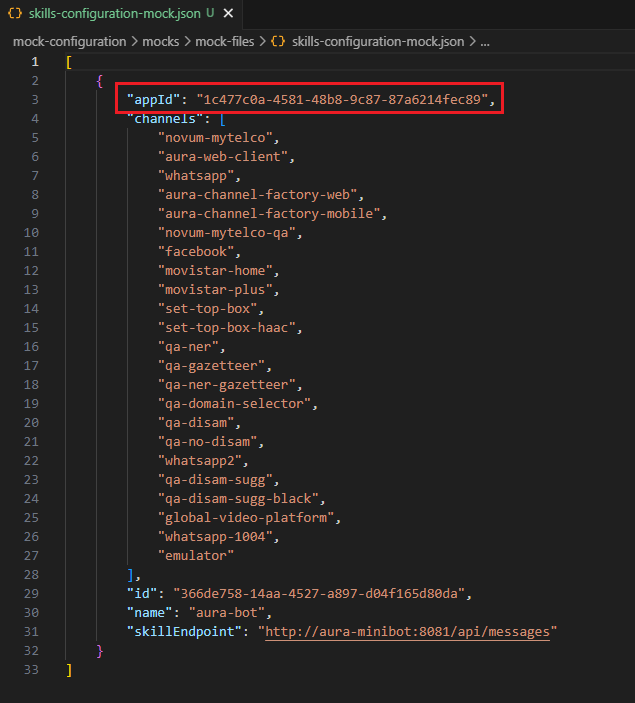Click the "appId" key on line 3

(x=154, y=100)
